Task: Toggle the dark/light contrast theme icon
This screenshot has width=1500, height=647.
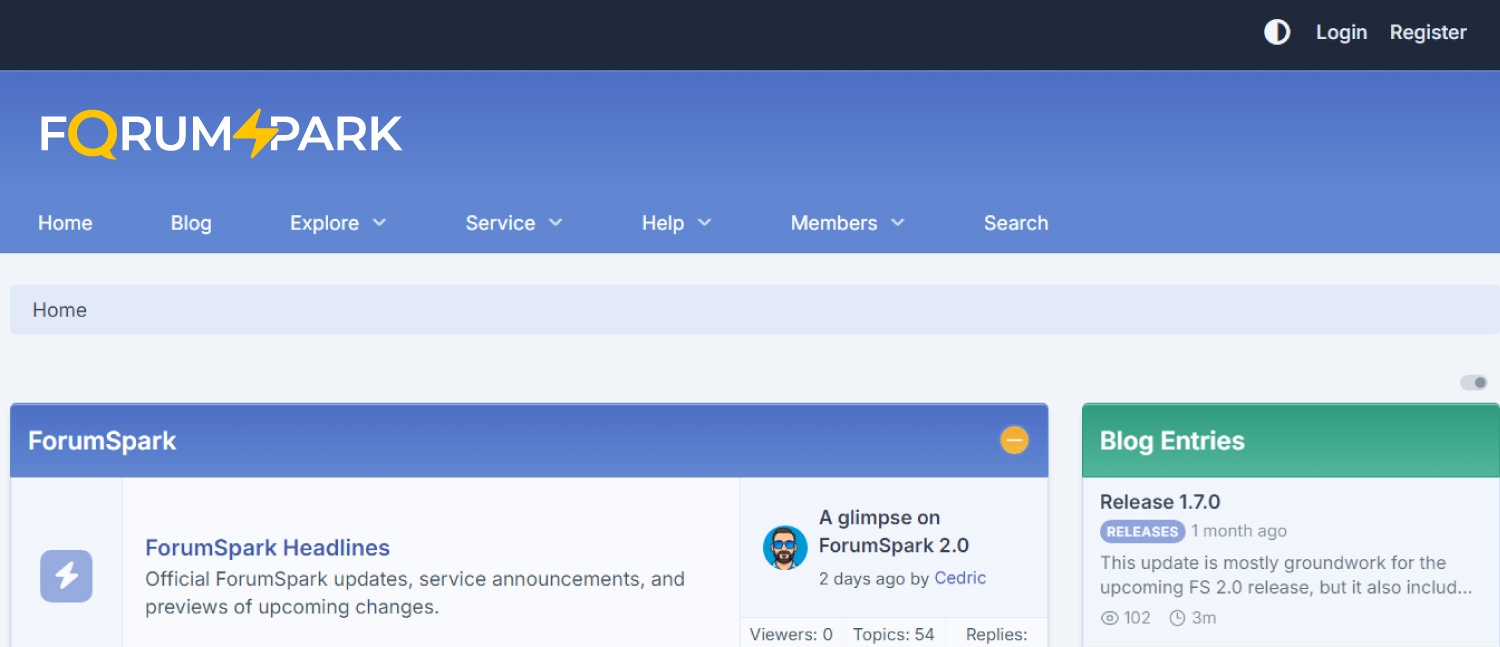Action: click(x=1277, y=32)
